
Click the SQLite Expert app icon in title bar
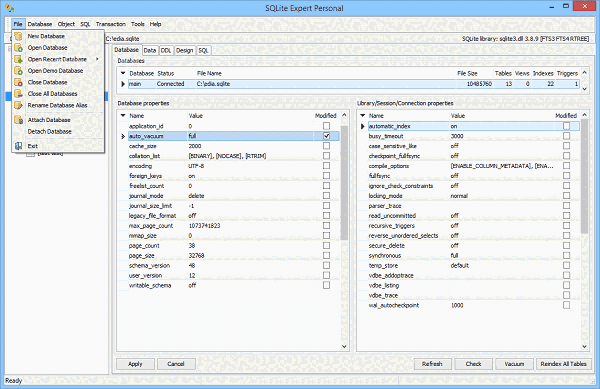click(x=10, y=8)
